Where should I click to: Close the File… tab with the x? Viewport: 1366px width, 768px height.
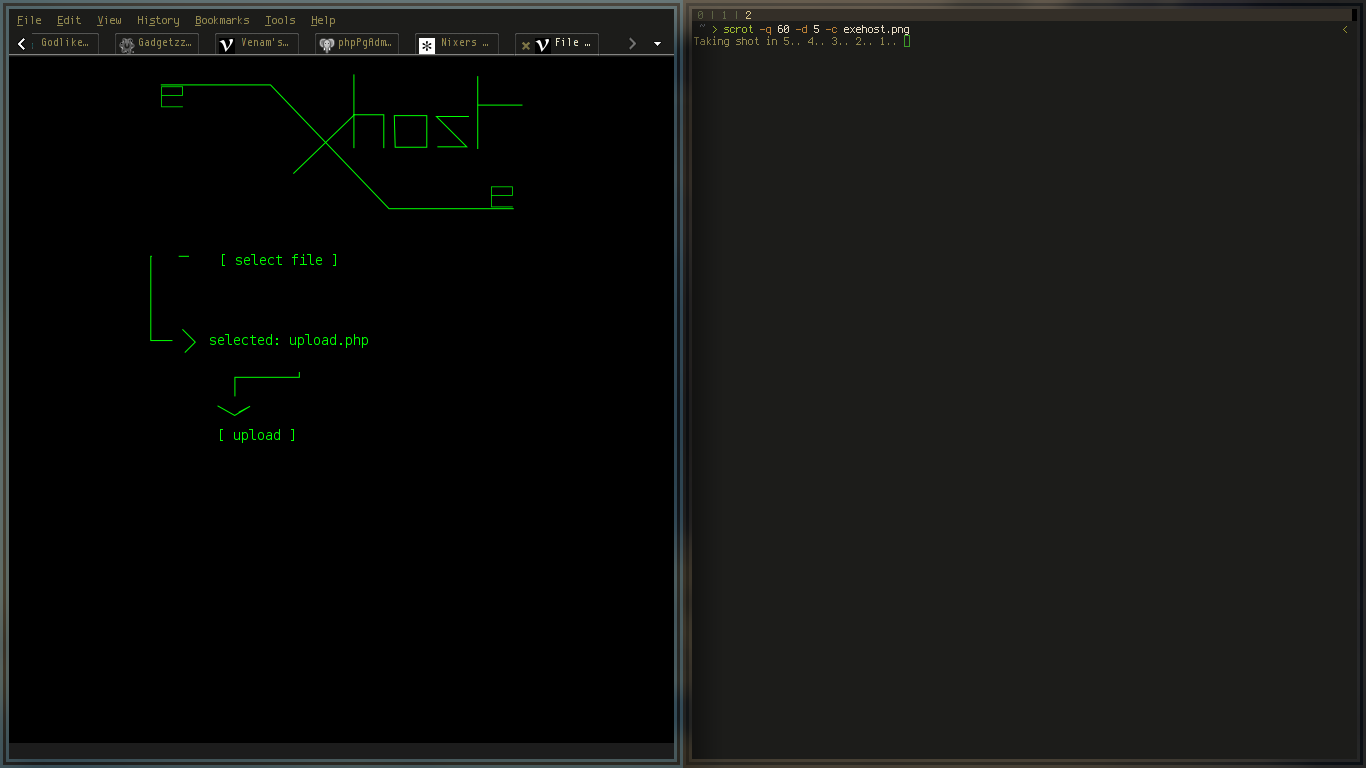(x=526, y=45)
